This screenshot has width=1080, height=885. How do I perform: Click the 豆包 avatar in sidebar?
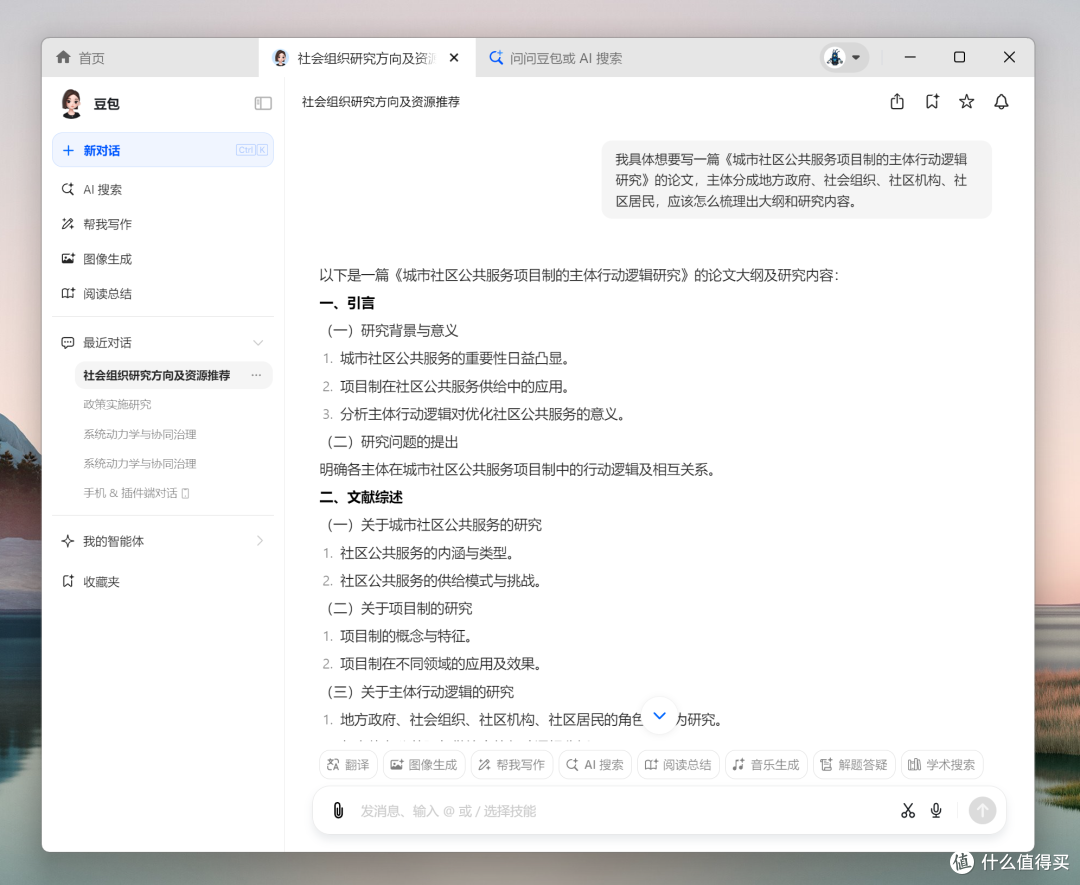coord(72,103)
